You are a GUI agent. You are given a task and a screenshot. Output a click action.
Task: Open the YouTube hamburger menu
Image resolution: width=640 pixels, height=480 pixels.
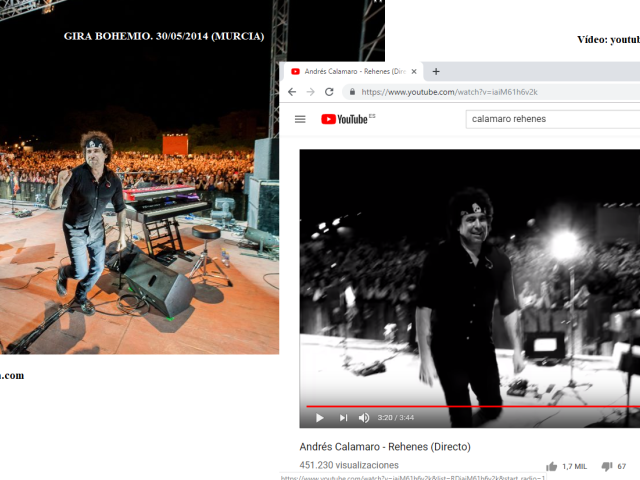[300, 119]
